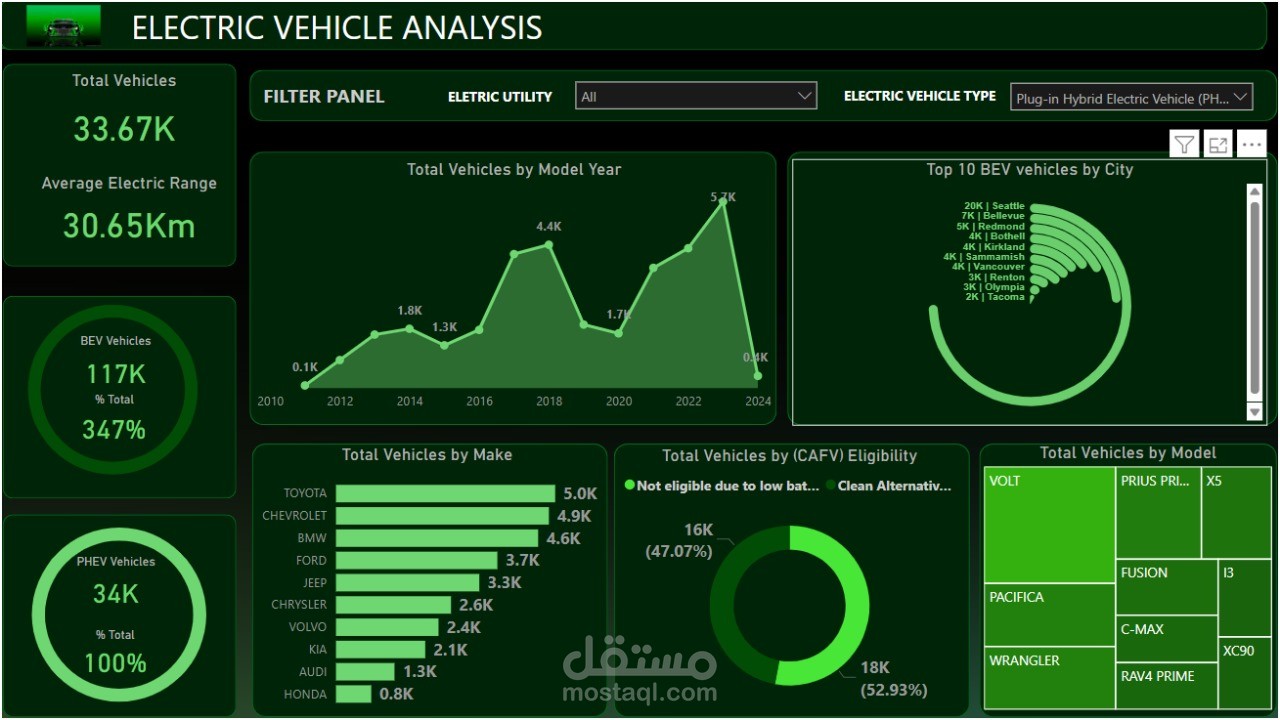Select the JEEP bar in the Make chart
This screenshot has width=1280, height=720.
pyautogui.click(x=407, y=582)
